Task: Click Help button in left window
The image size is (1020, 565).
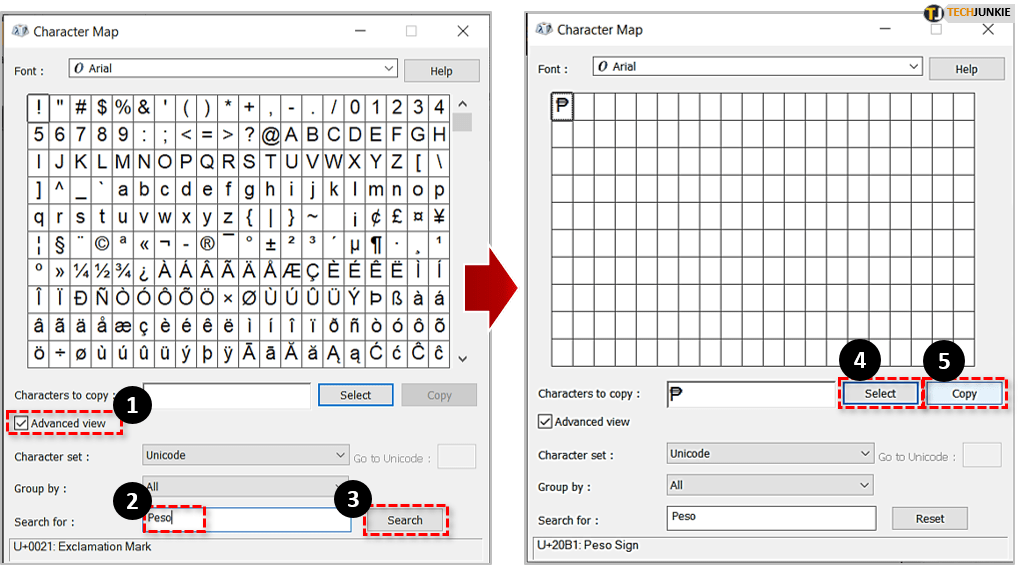Action: (441, 71)
